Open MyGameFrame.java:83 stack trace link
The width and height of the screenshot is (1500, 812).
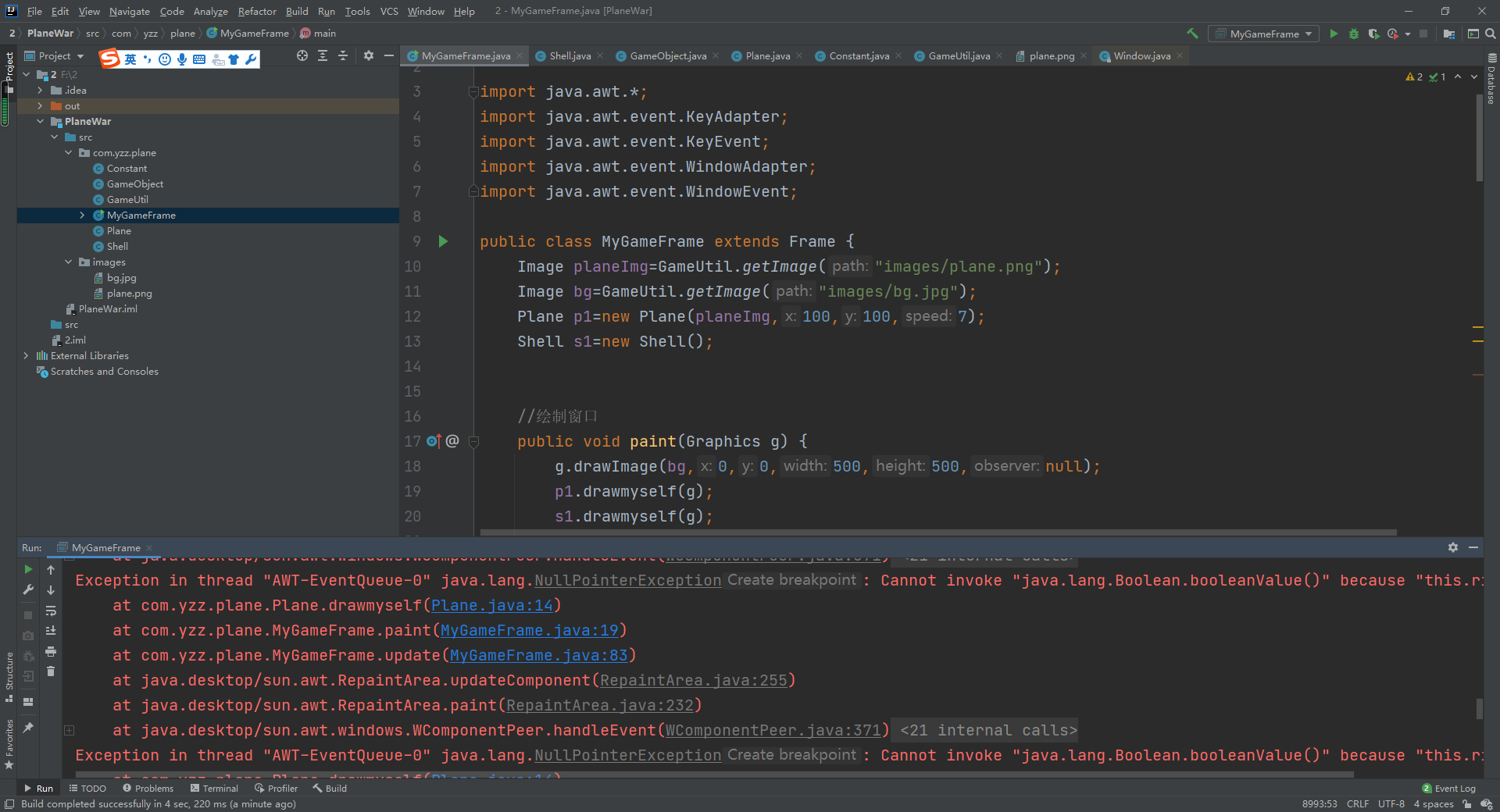[x=538, y=655]
